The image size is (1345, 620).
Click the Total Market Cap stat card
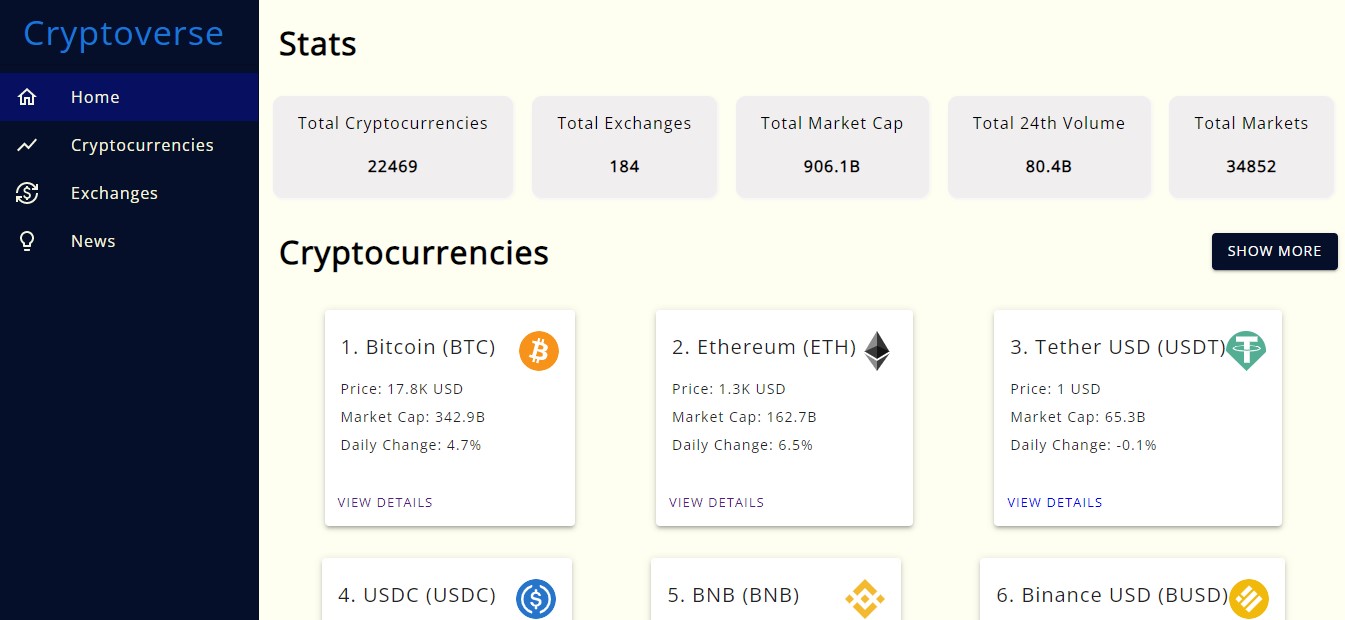832,146
